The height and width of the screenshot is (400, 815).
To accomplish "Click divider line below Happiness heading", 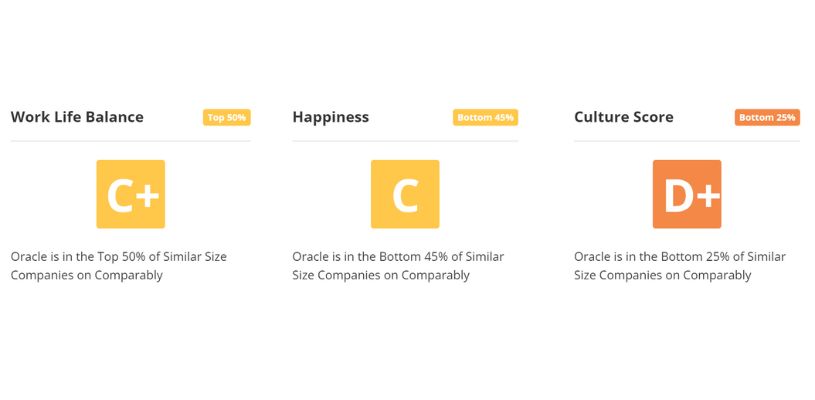I will (x=405, y=141).
